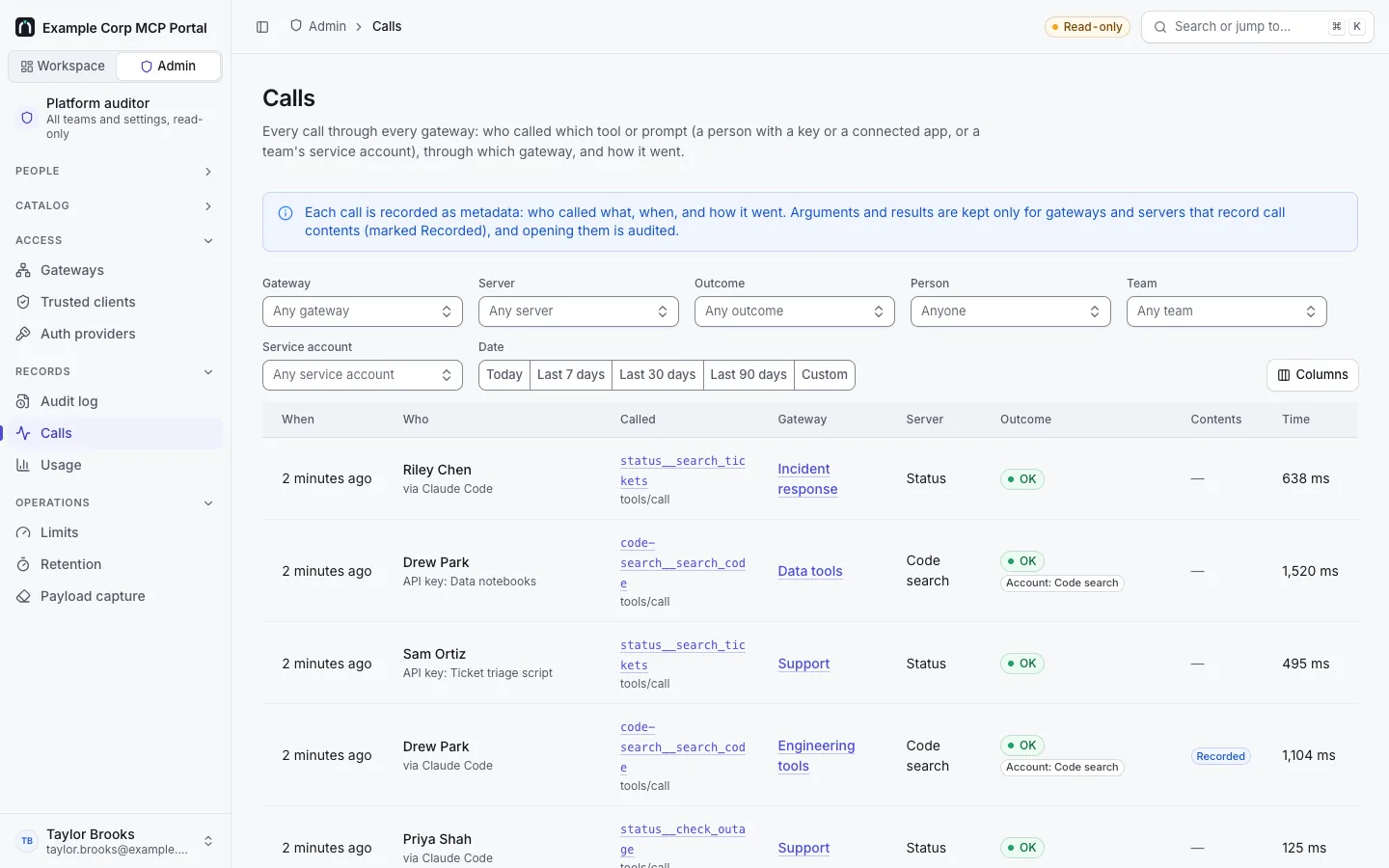1389x868 pixels.
Task: Click the Usage chart icon
Action: tap(23, 465)
